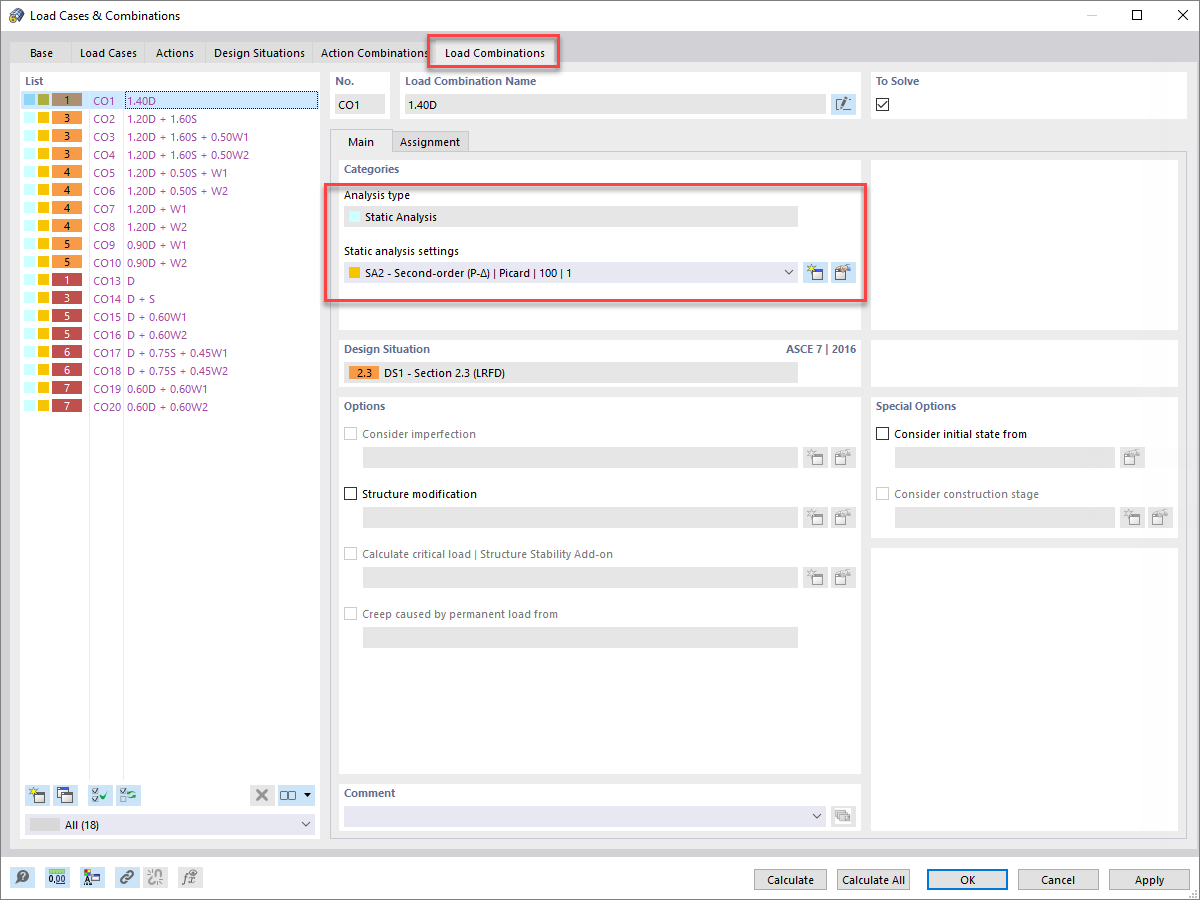Viewport: 1200px width, 900px height.
Task: Switch to the Assignment tab
Action: 430,141
